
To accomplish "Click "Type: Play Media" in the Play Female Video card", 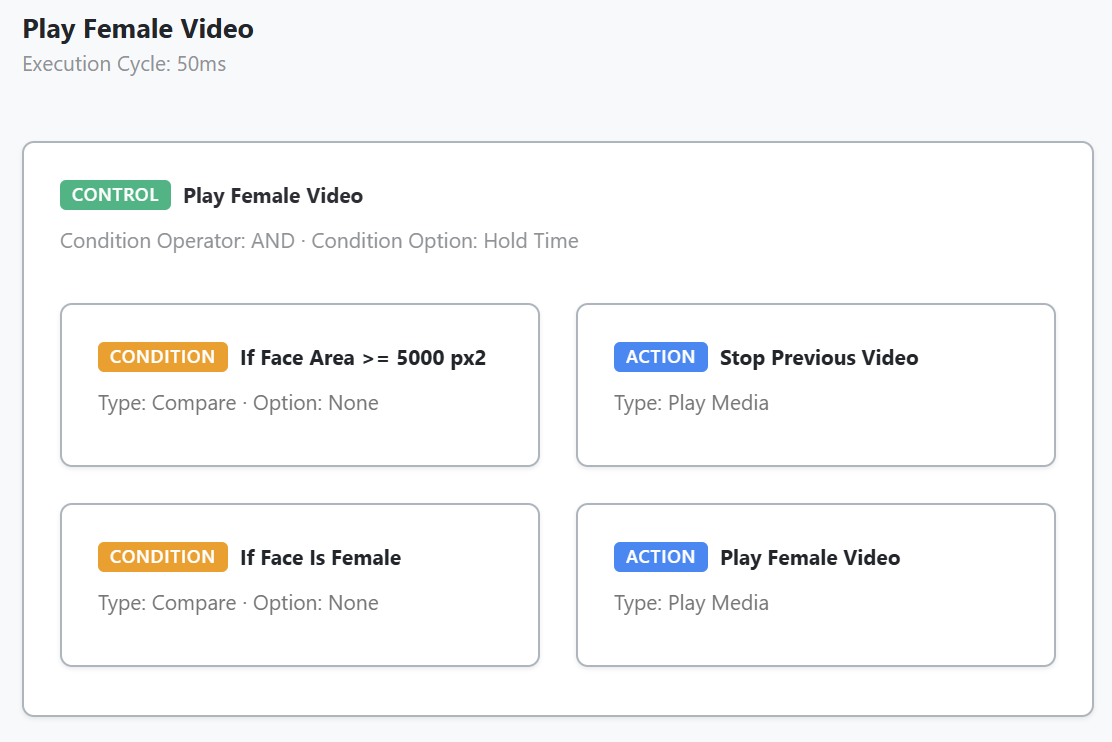I will click(x=691, y=603).
